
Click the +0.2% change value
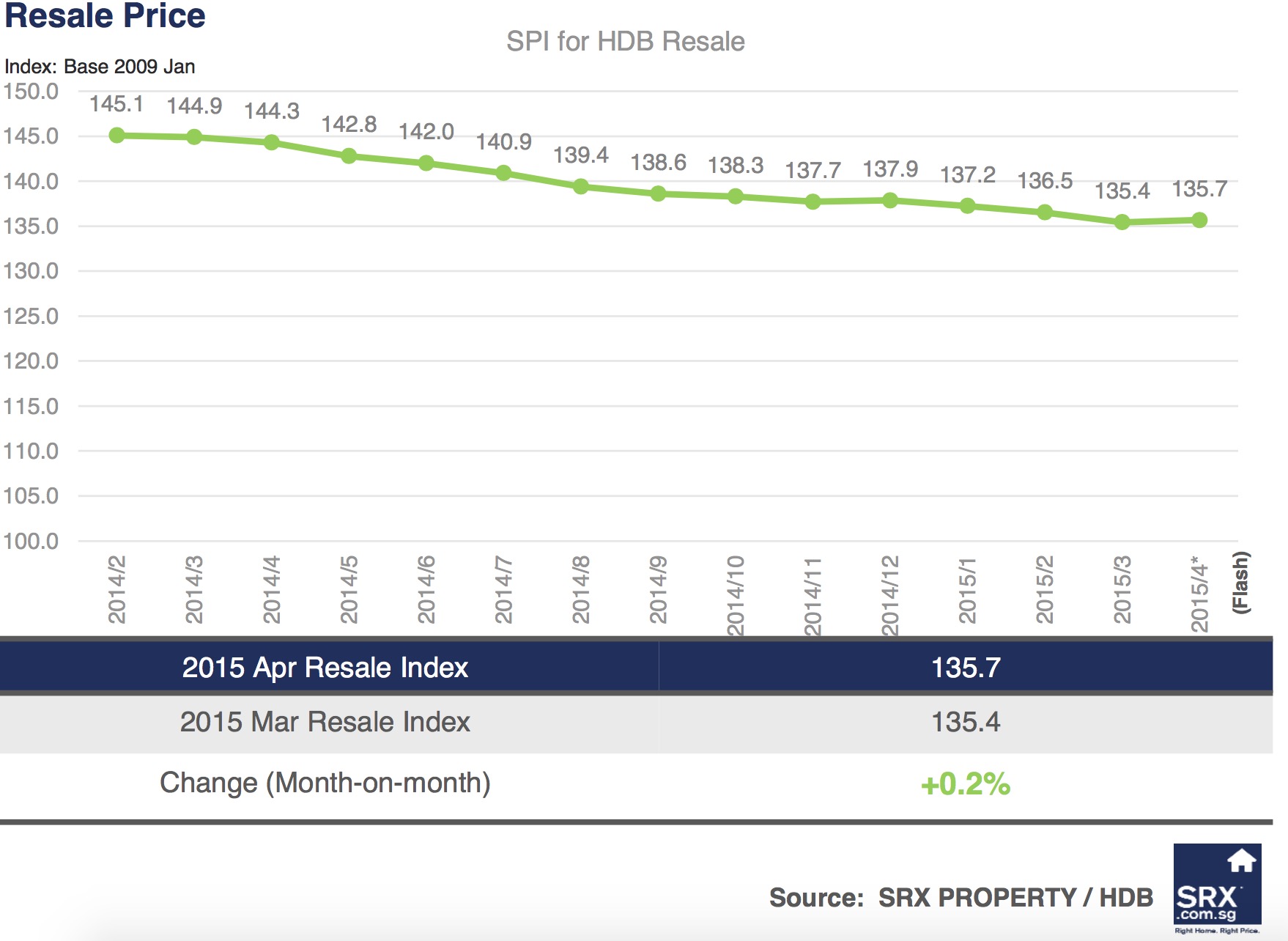pyautogui.click(x=964, y=783)
